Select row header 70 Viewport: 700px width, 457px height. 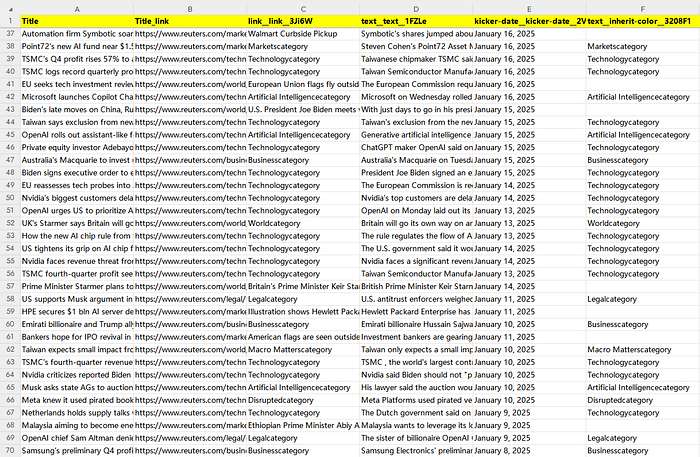coord(10,450)
